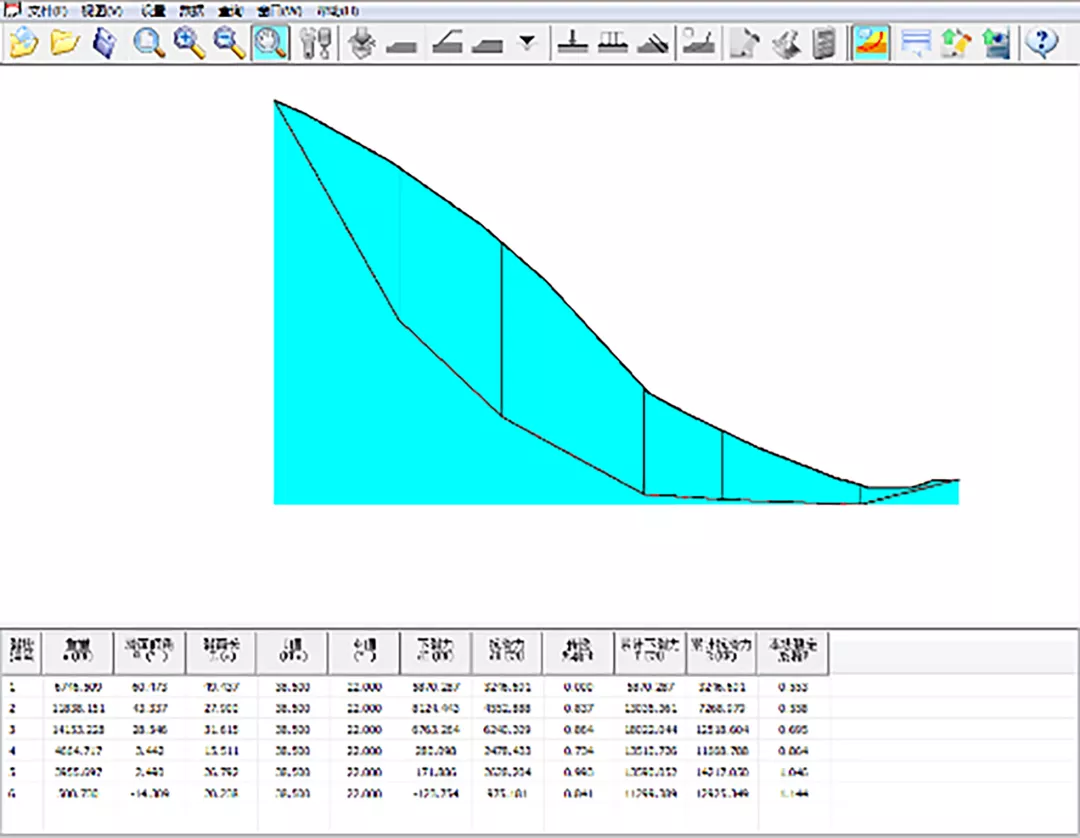Click the first table column header (slice number)

point(22,652)
